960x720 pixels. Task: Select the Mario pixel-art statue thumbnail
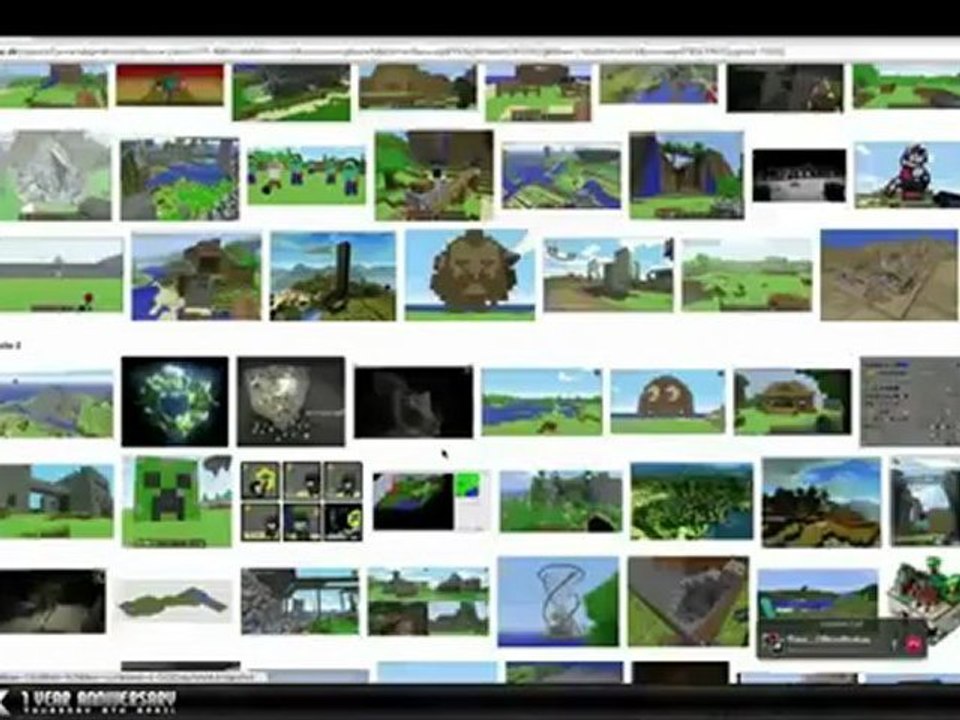(907, 175)
